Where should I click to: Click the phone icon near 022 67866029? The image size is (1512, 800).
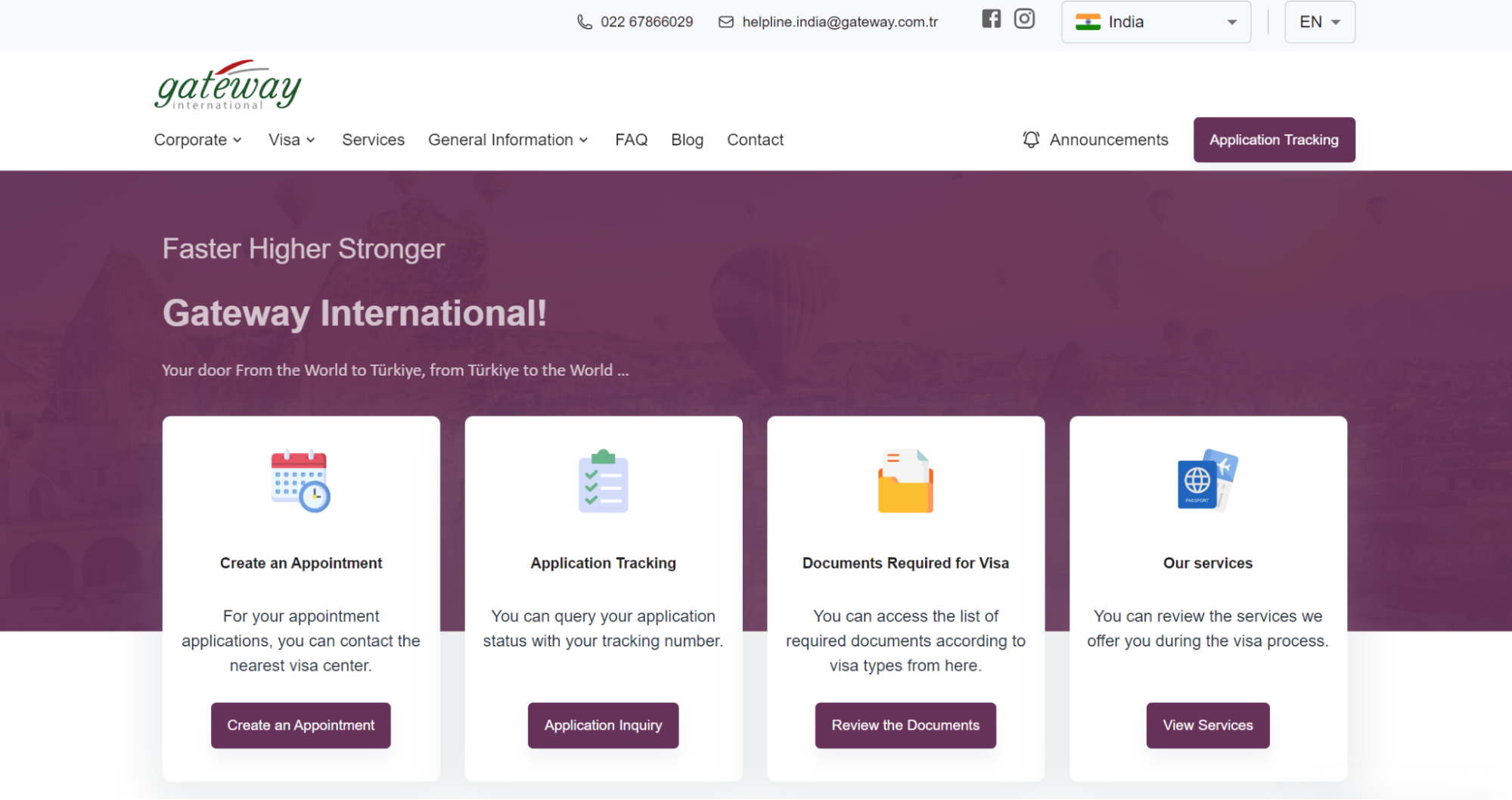coord(583,22)
